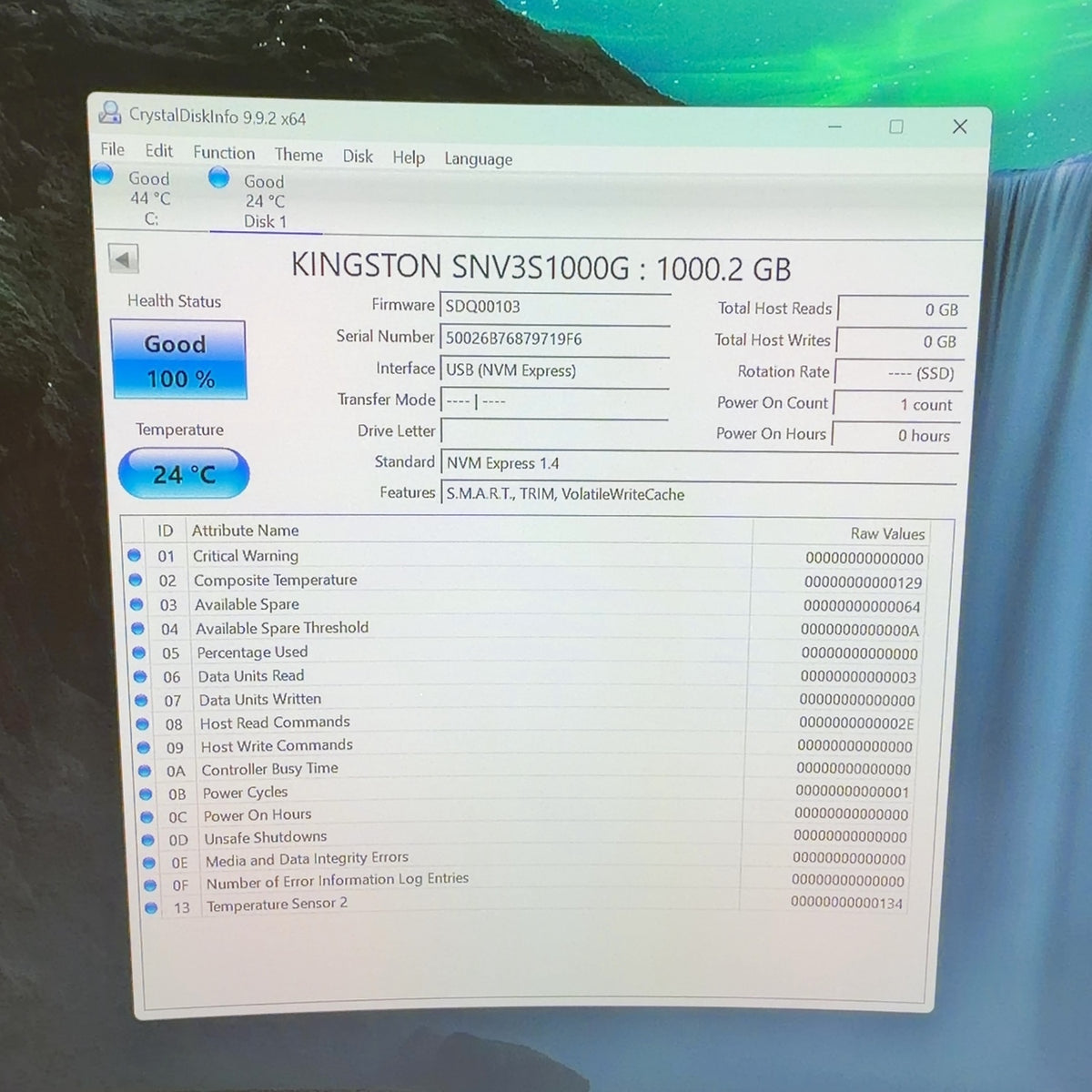Open the File menu

[x=113, y=149]
